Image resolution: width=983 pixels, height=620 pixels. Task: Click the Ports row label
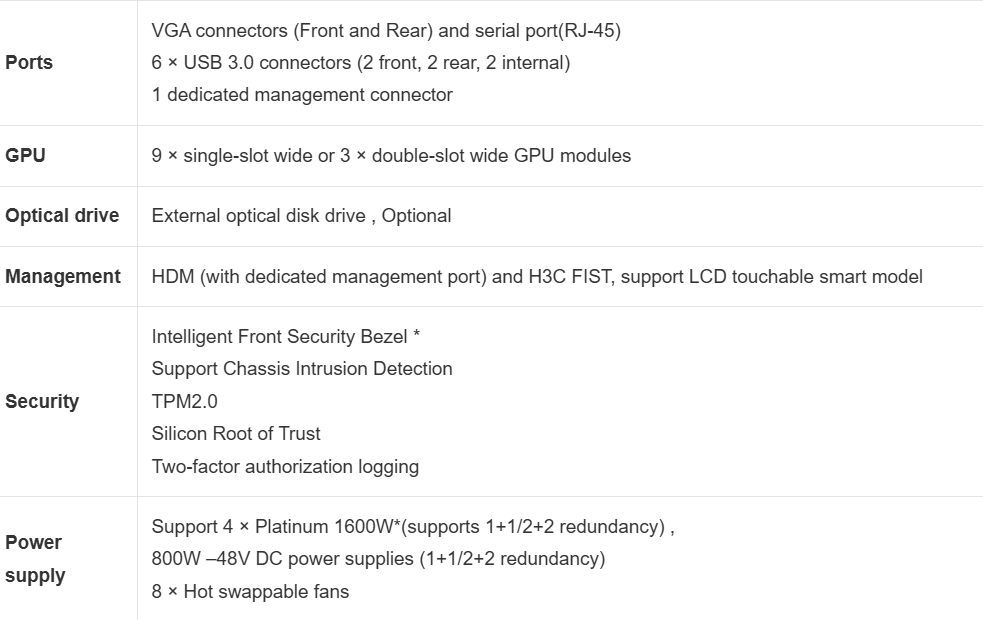tap(29, 62)
